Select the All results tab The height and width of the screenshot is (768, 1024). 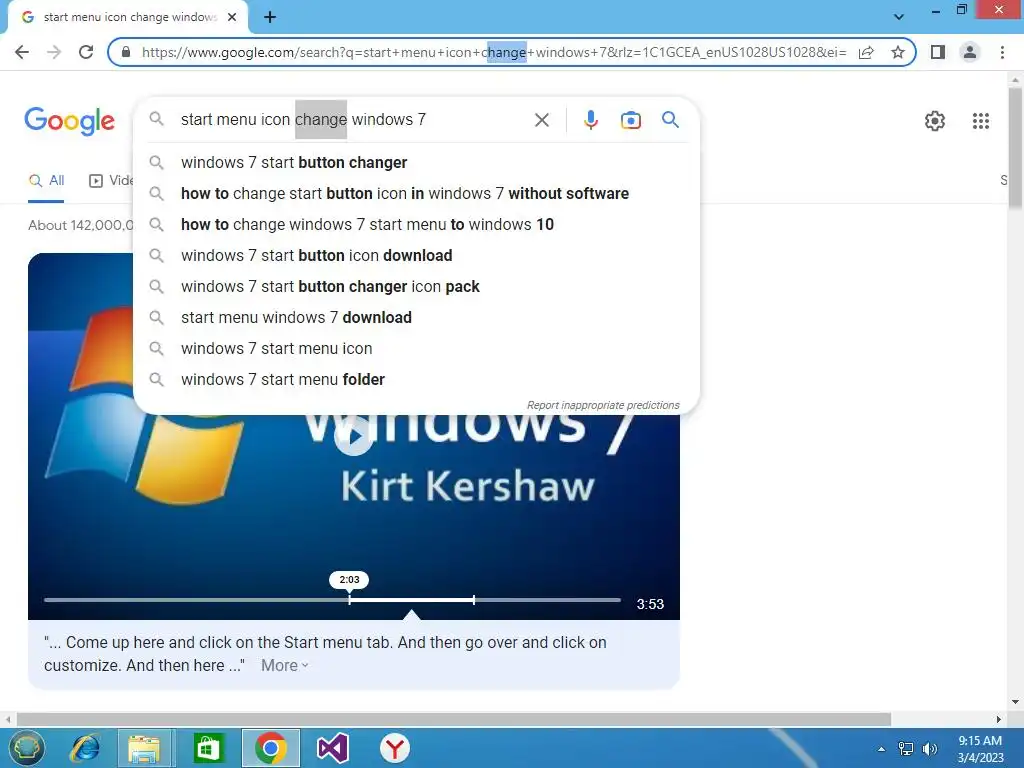click(46, 181)
